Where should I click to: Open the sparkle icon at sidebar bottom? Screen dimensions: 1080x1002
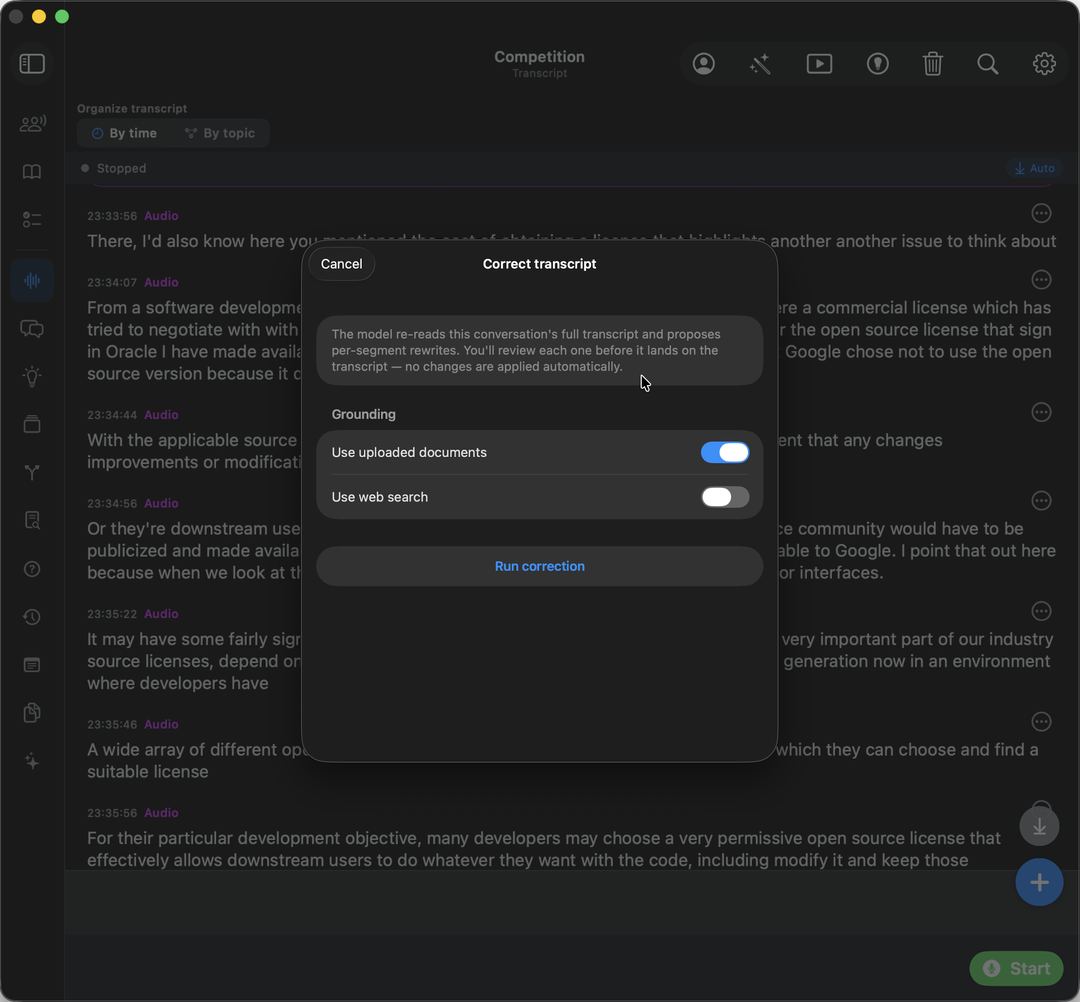[32, 761]
